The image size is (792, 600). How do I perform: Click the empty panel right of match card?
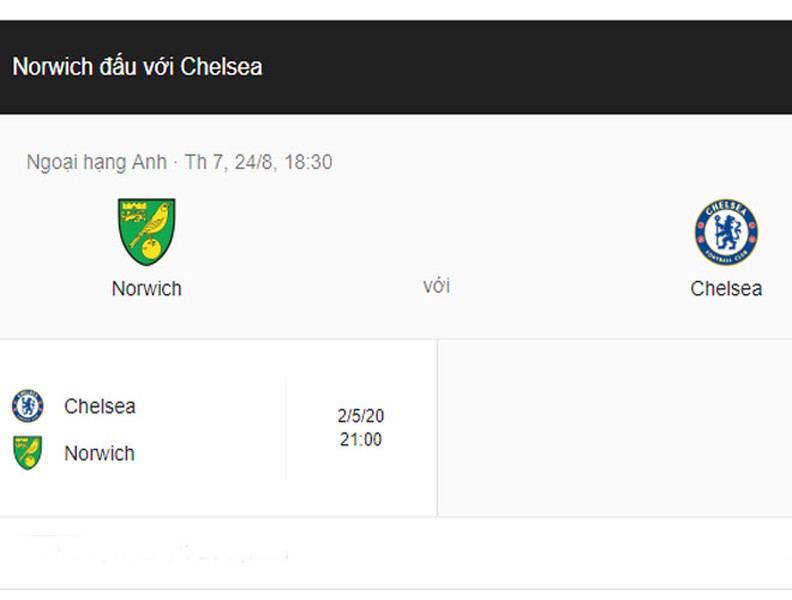coord(615,428)
